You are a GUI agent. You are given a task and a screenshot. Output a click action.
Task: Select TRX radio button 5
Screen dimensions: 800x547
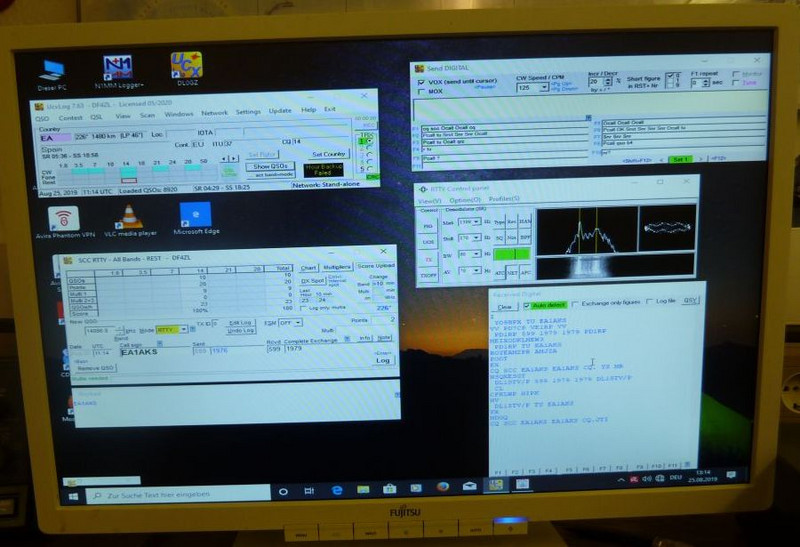369,169
